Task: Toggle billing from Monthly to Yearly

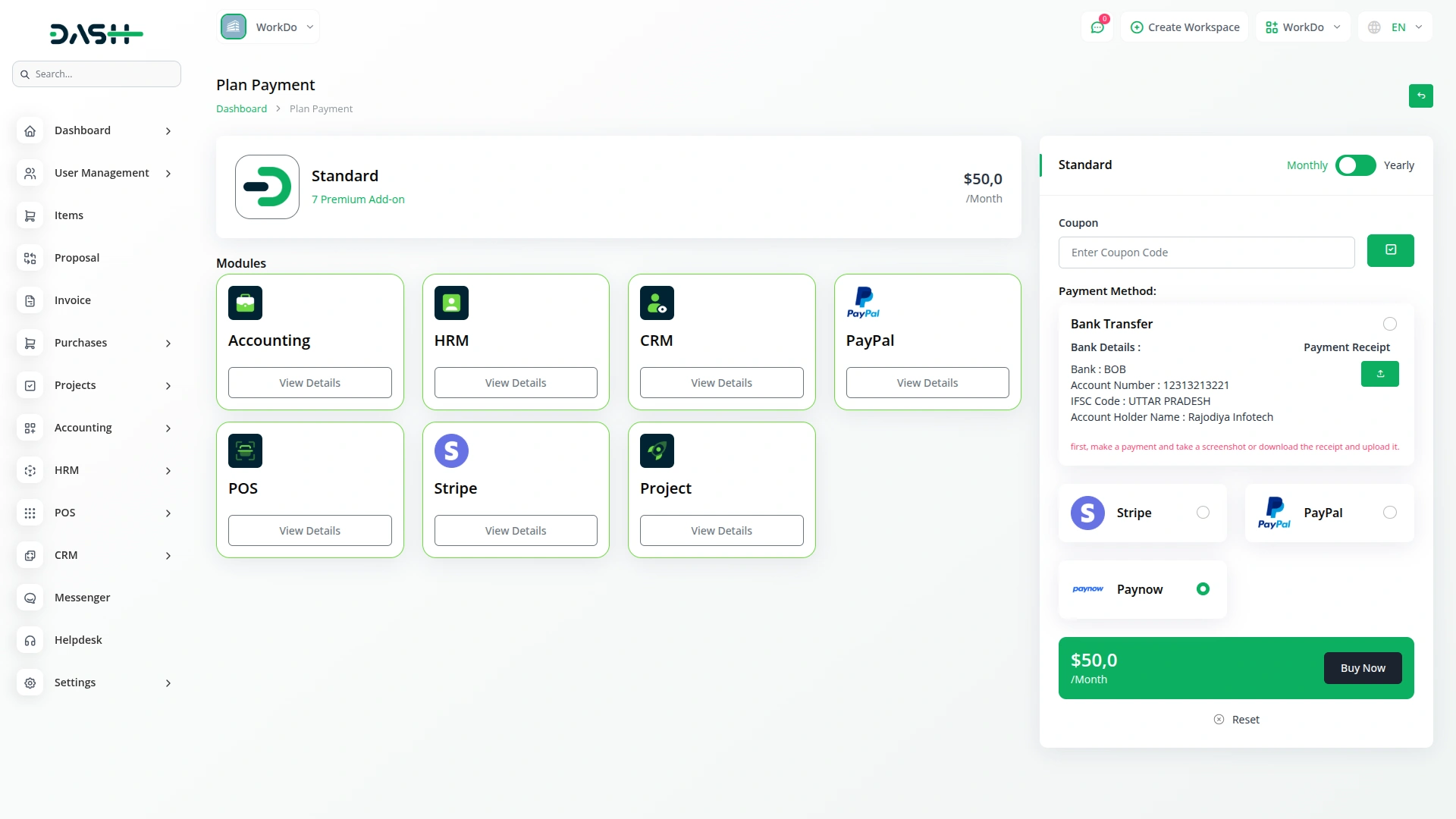Action: point(1355,165)
